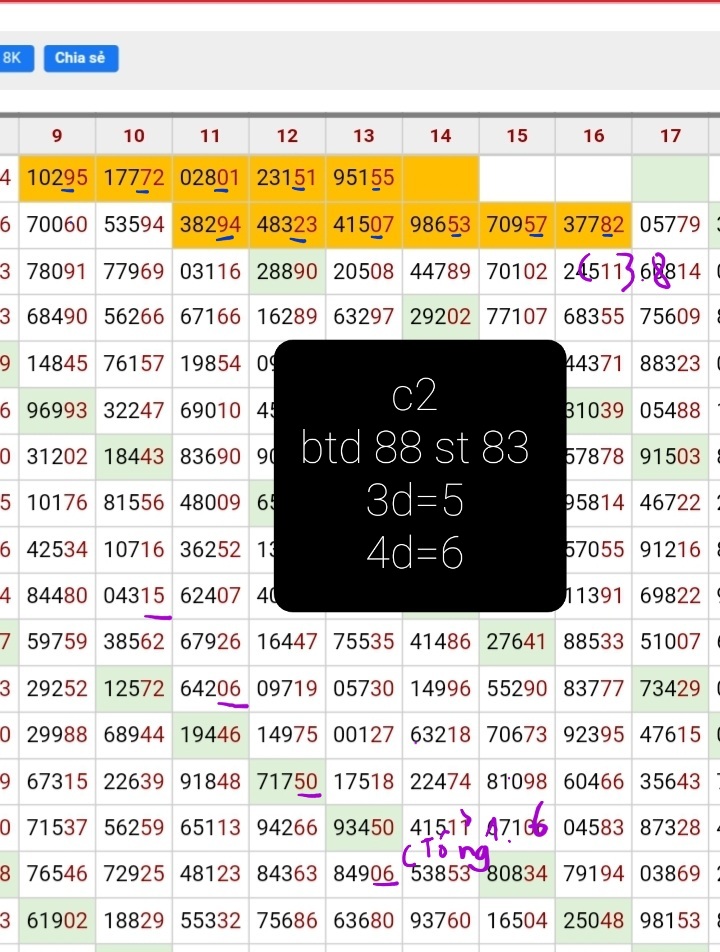Click the highlighted cell 17772
Image resolution: width=720 pixels, height=952 pixels.
(134, 178)
